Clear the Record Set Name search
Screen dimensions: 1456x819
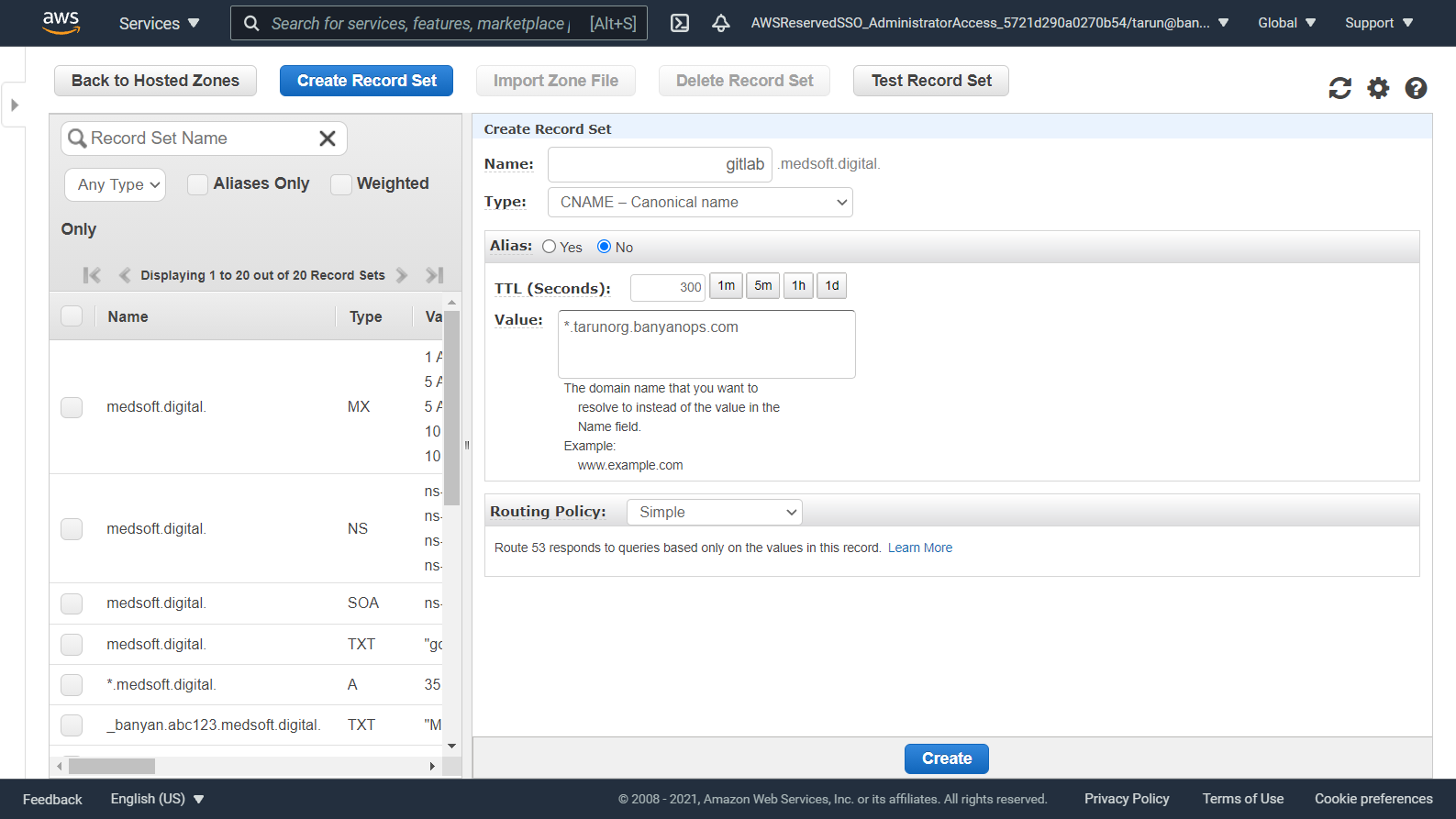click(327, 138)
